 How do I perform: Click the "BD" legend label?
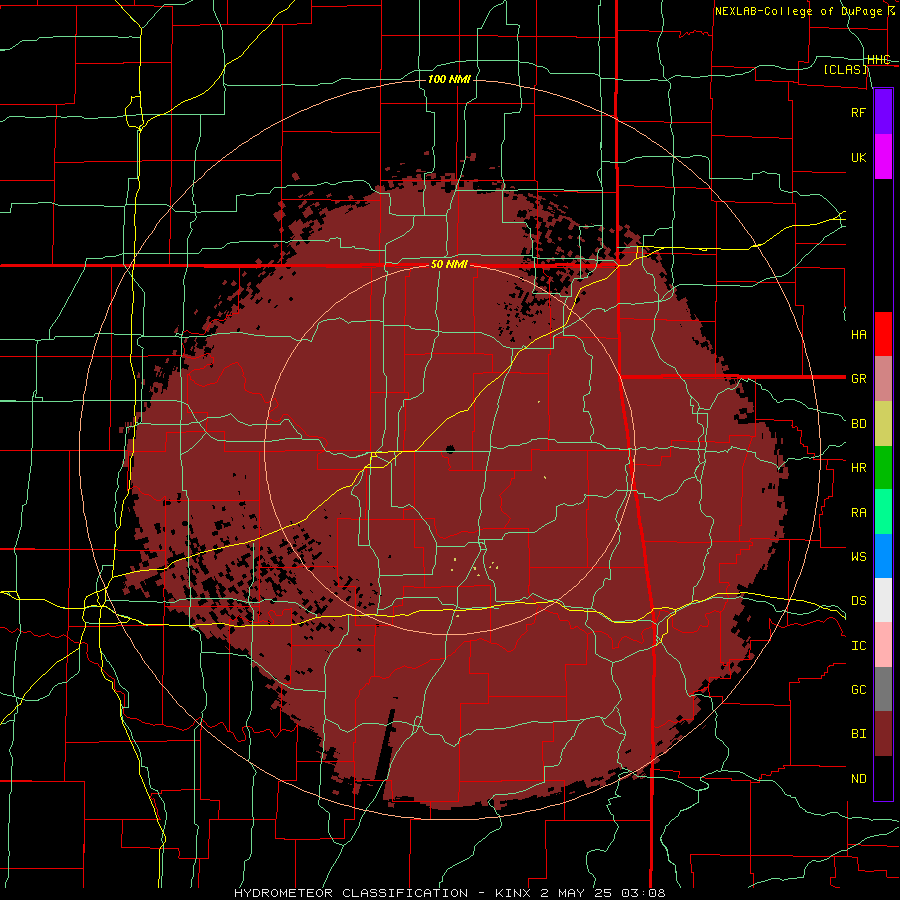tap(859, 424)
